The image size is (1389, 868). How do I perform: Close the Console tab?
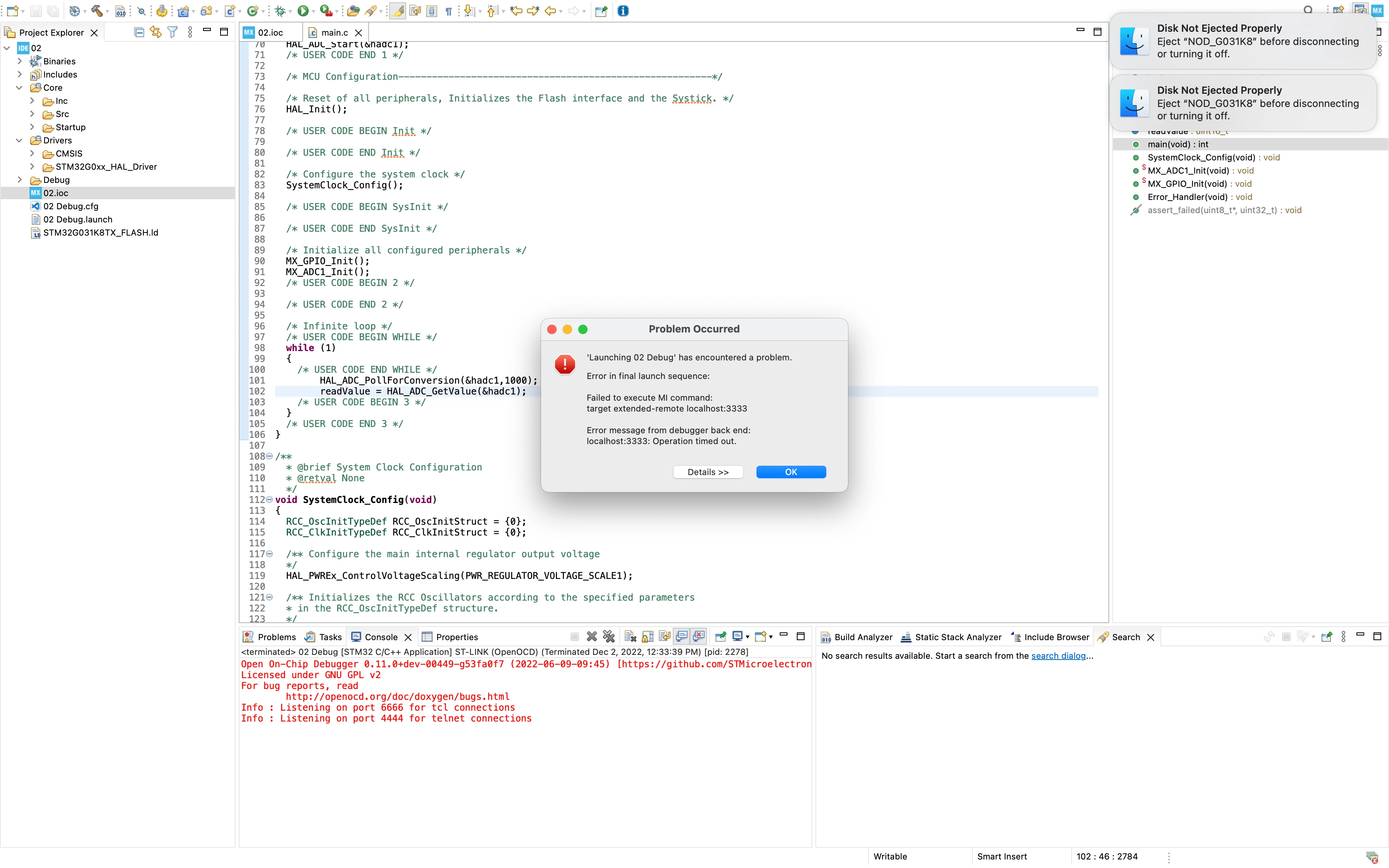pos(408,637)
